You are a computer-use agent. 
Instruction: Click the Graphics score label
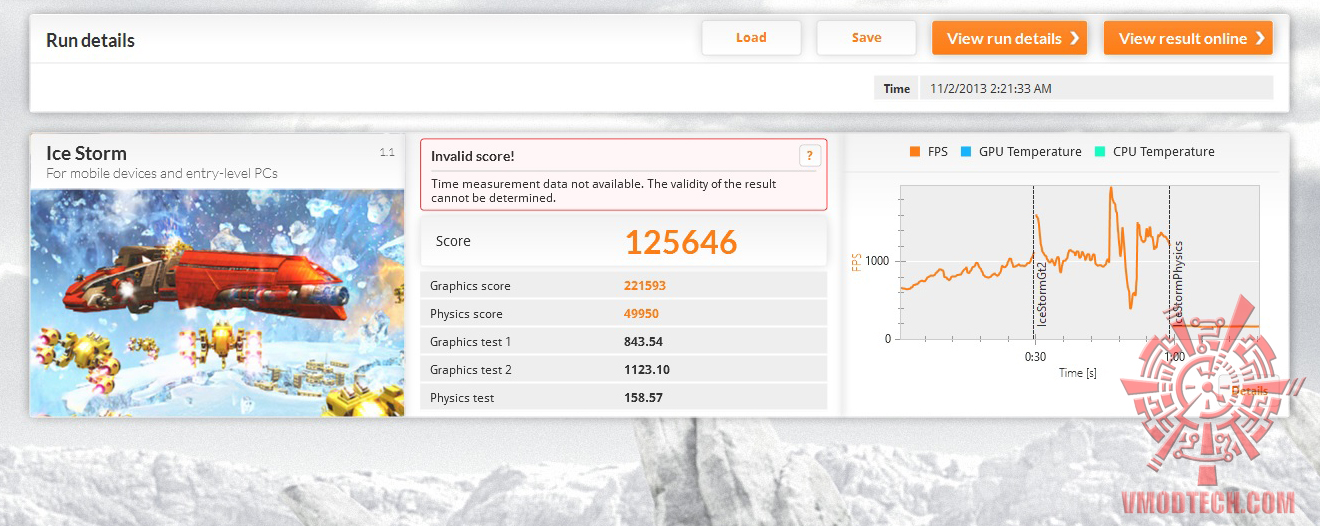click(470, 286)
